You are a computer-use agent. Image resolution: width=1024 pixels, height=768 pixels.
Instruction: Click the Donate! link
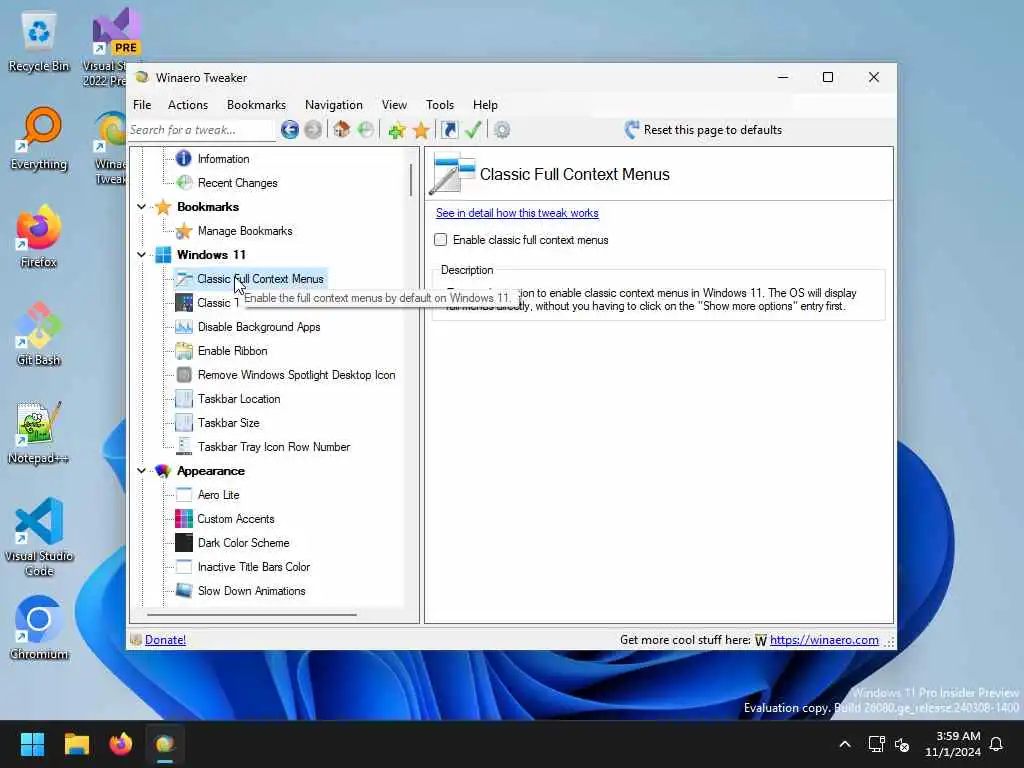[165, 640]
